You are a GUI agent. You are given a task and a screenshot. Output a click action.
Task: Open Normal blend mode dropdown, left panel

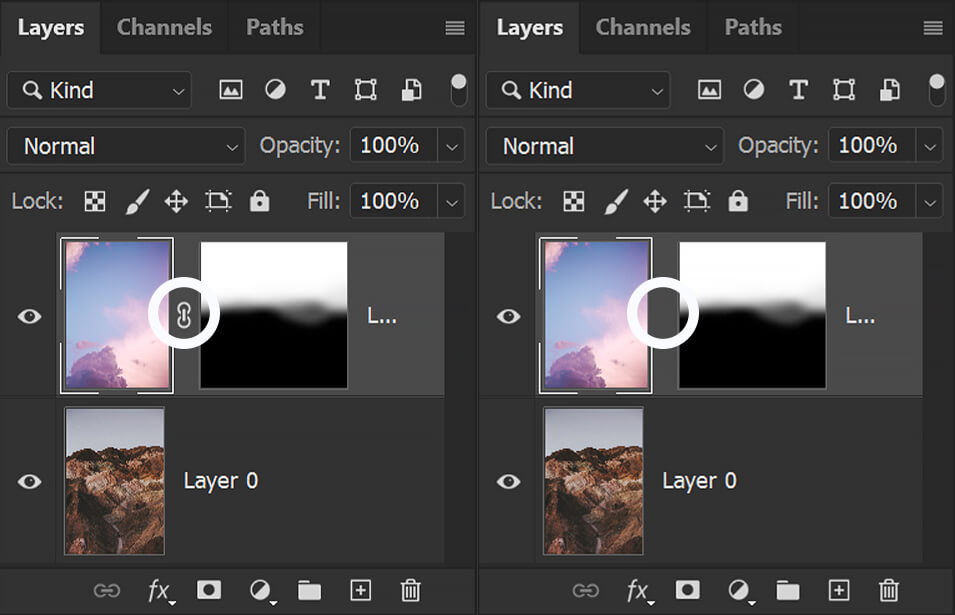(126, 146)
